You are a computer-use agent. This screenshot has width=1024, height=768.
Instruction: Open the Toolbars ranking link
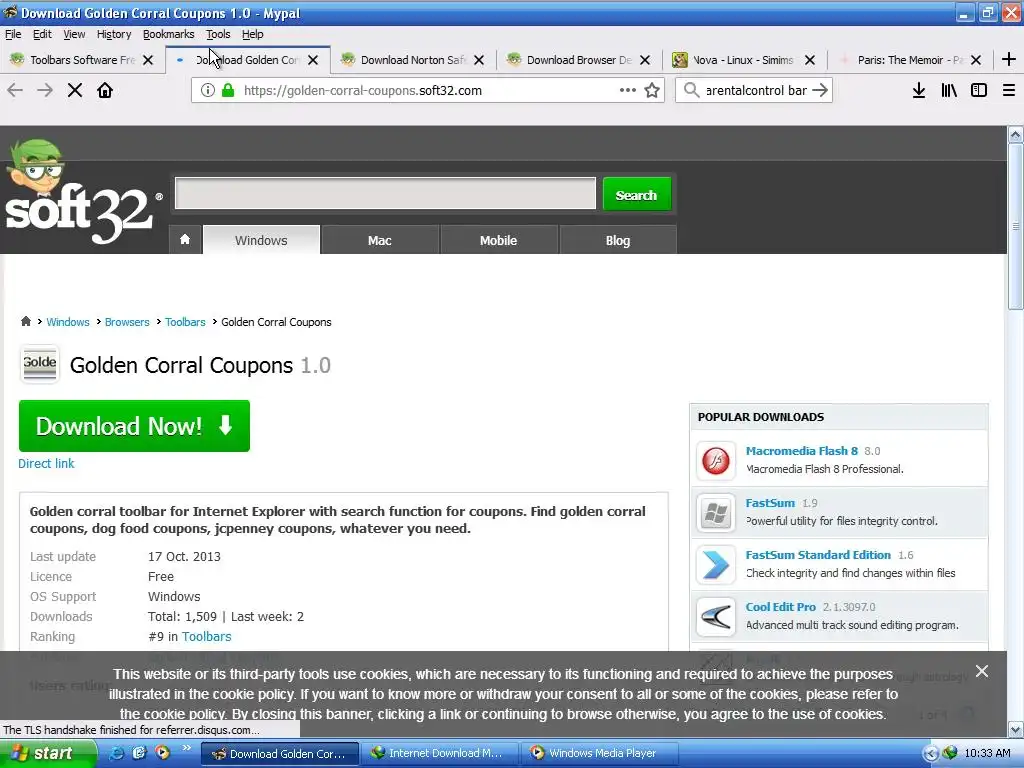tap(206, 636)
